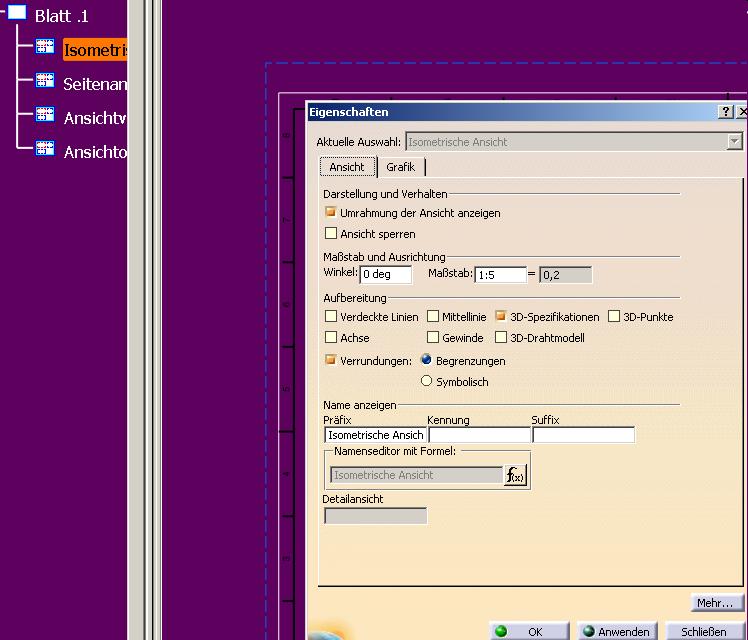Click the Mehr... button
Viewport: 748px width, 640px height.
(x=717, y=603)
